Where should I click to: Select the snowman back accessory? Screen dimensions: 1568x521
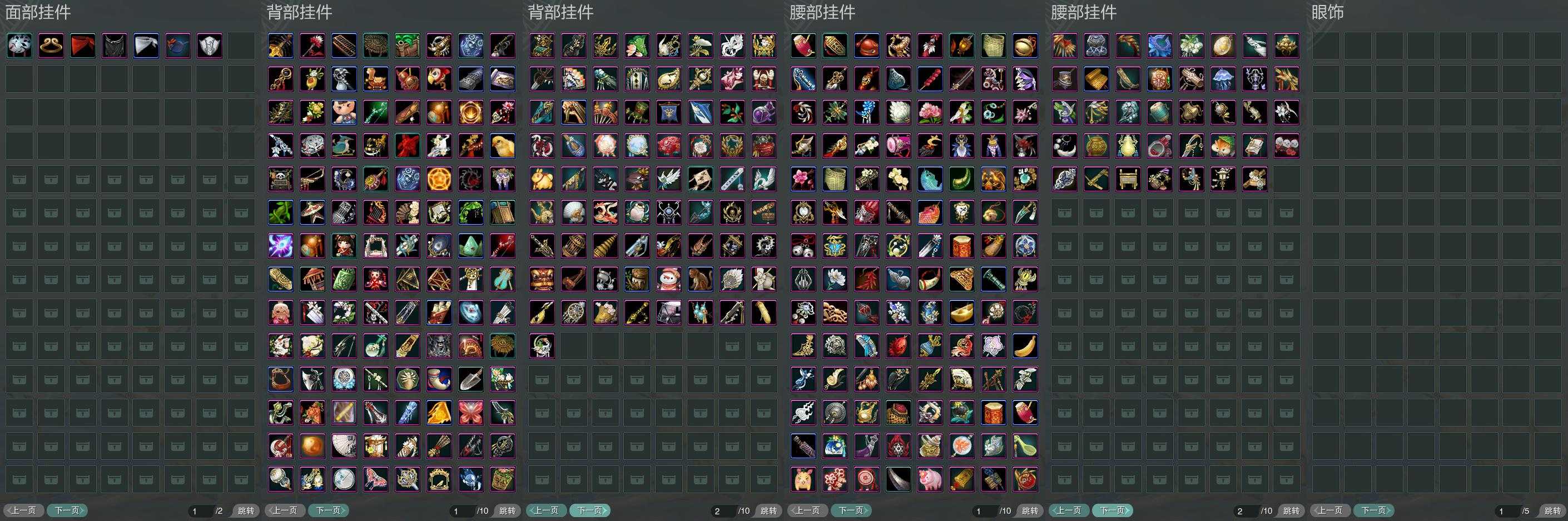[669, 279]
